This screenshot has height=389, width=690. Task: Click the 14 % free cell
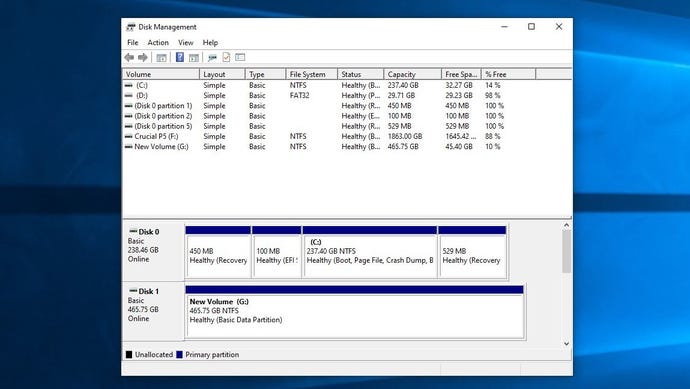493,85
